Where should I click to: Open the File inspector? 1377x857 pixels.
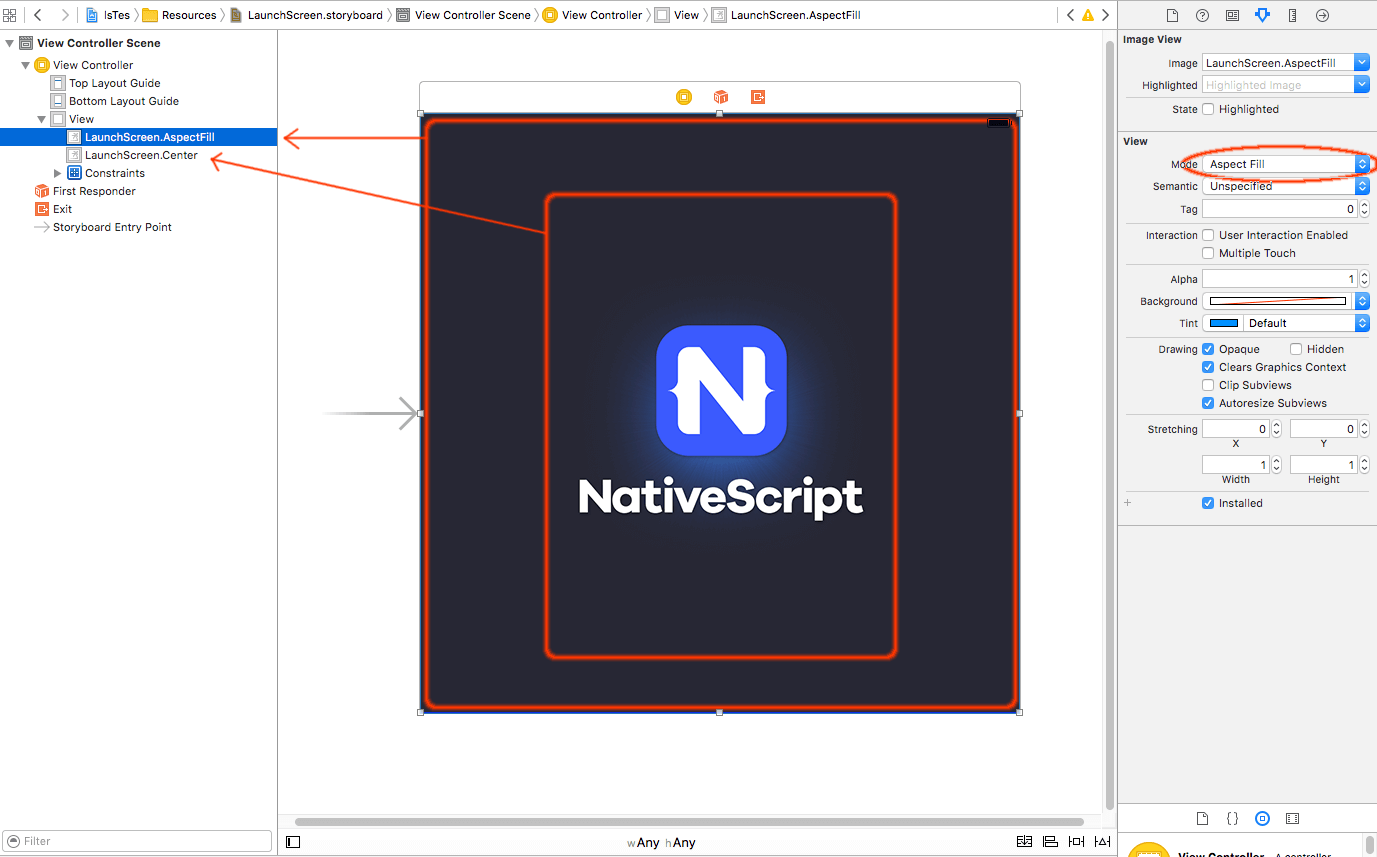(x=1171, y=15)
